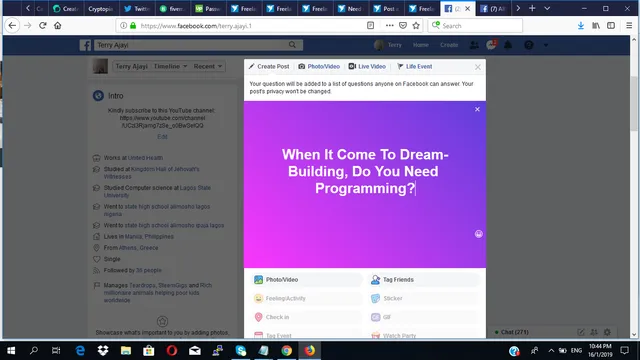This screenshot has width=640, height=360.
Task: Launch Opera from the taskbar
Action: pos(171,350)
